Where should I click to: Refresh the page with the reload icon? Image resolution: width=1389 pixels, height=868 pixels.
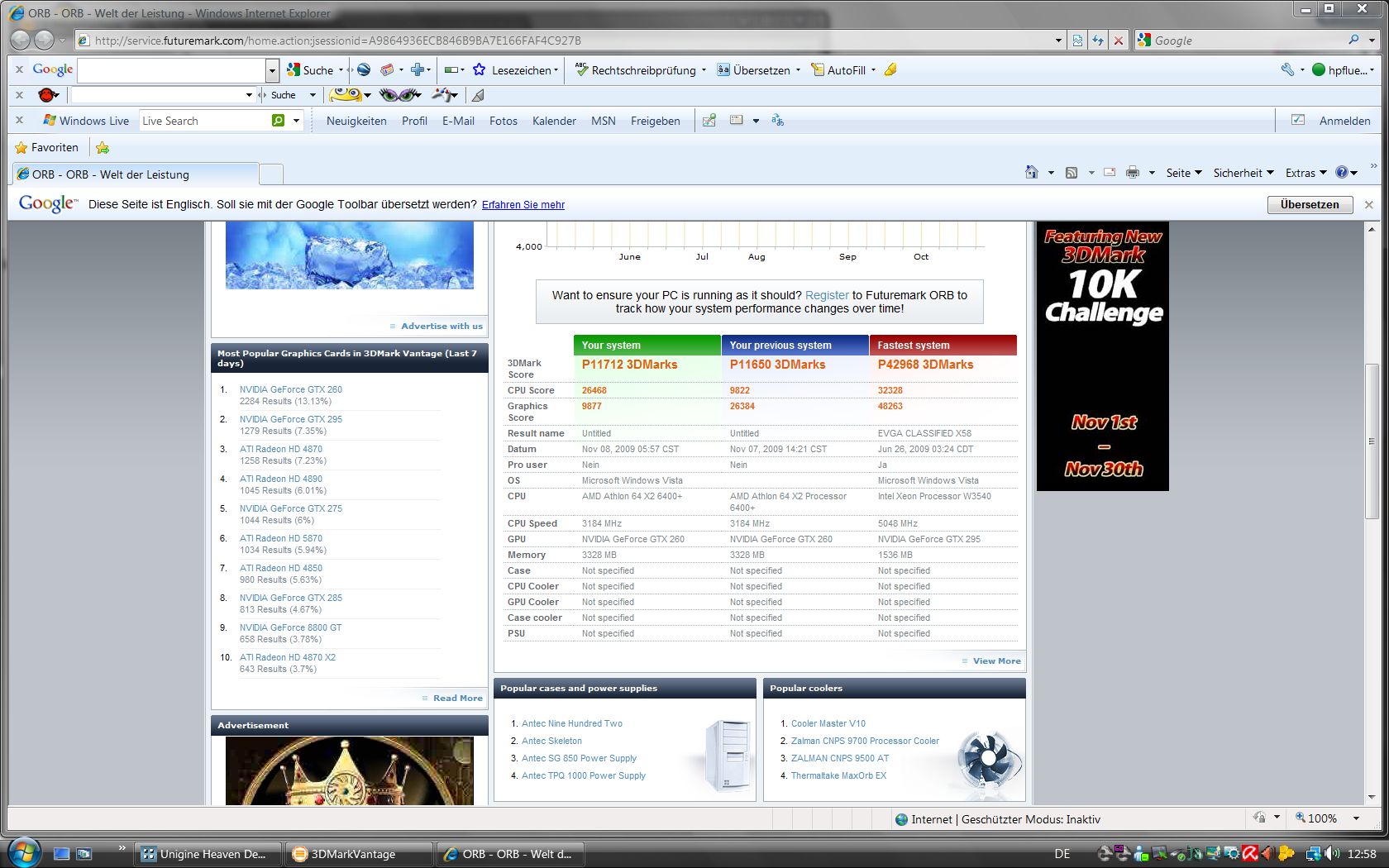pos(1098,40)
